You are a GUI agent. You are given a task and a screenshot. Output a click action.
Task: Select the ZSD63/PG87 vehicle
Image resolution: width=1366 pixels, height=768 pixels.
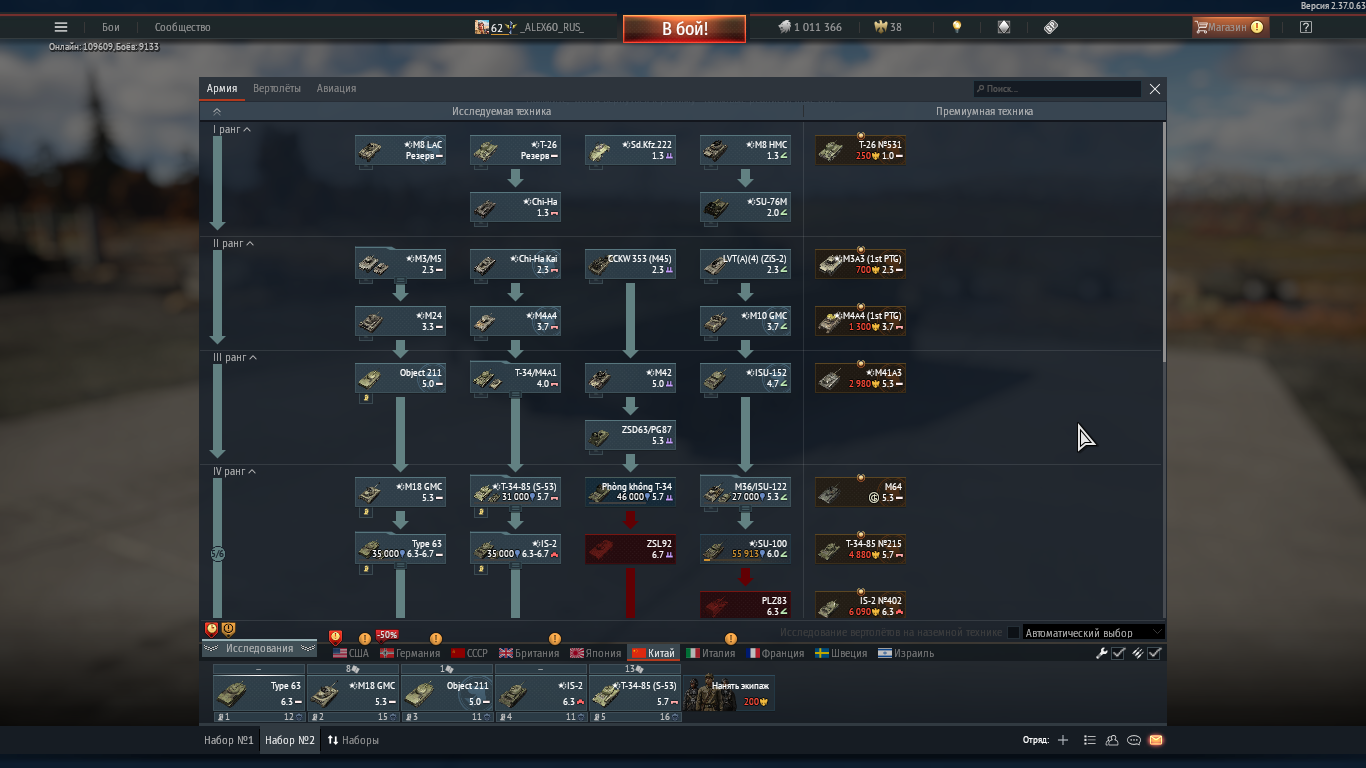pyautogui.click(x=630, y=435)
